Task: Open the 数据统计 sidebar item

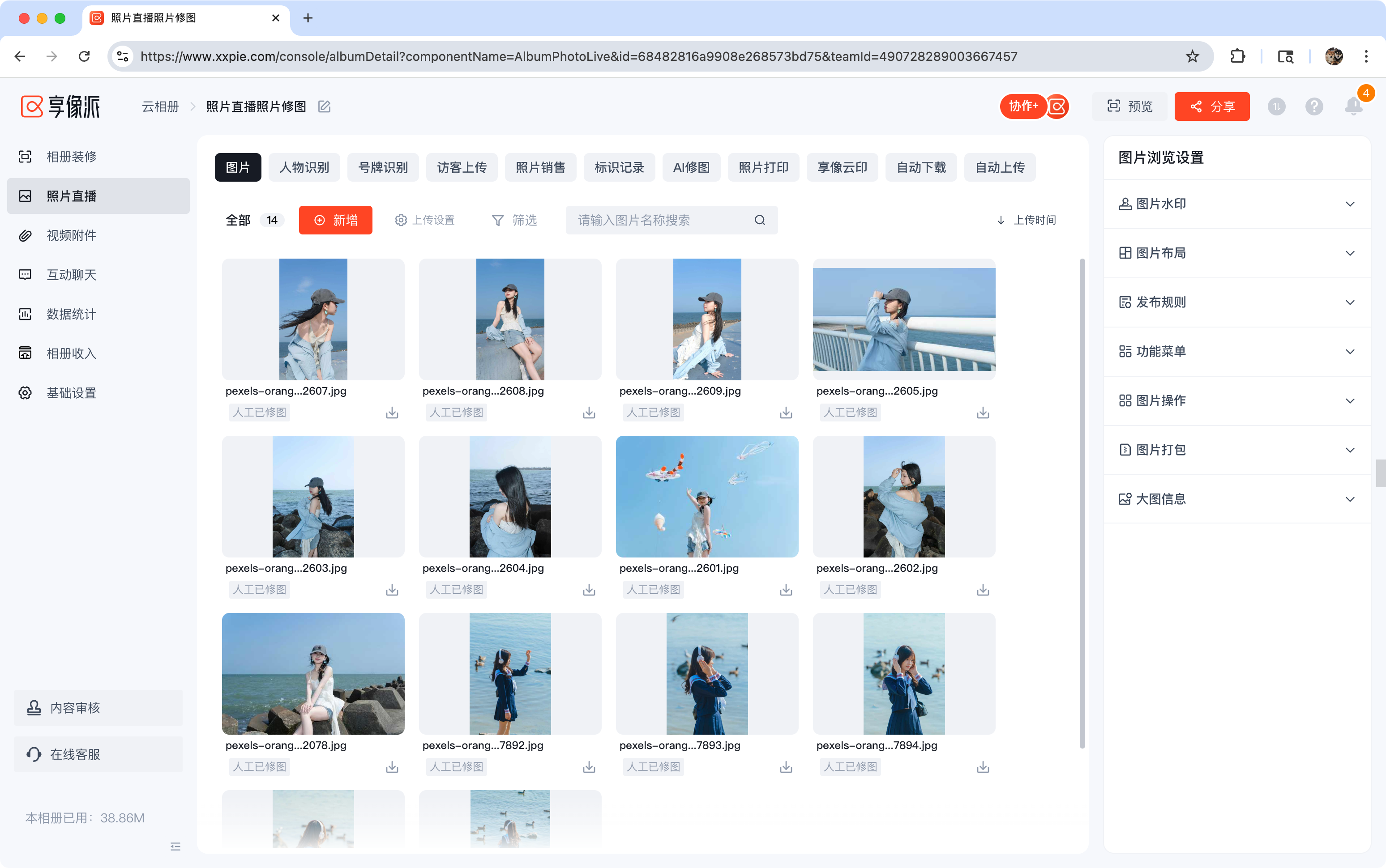Action: [x=98, y=314]
